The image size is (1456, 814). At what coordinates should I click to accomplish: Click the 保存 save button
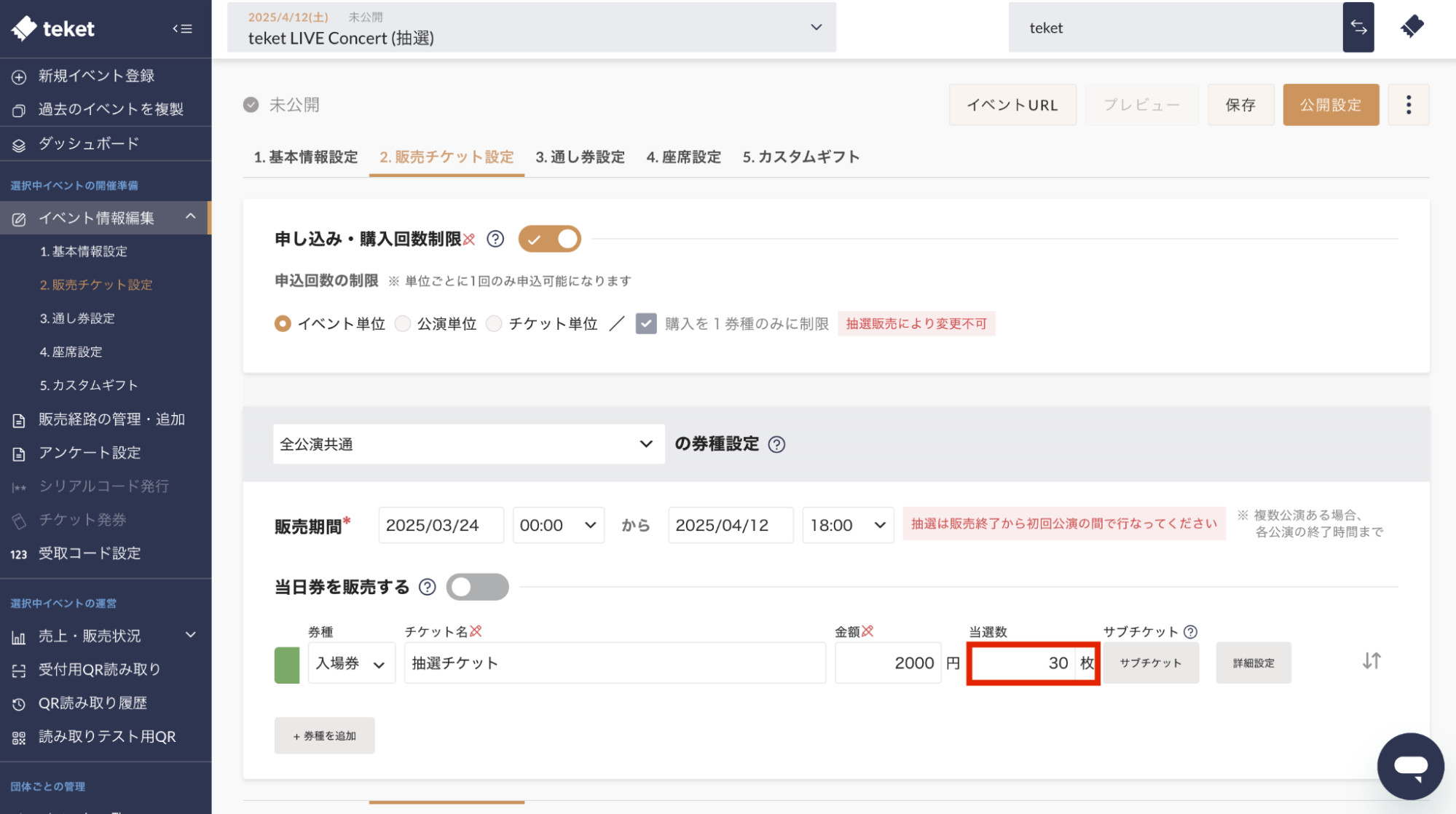tap(1240, 105)
